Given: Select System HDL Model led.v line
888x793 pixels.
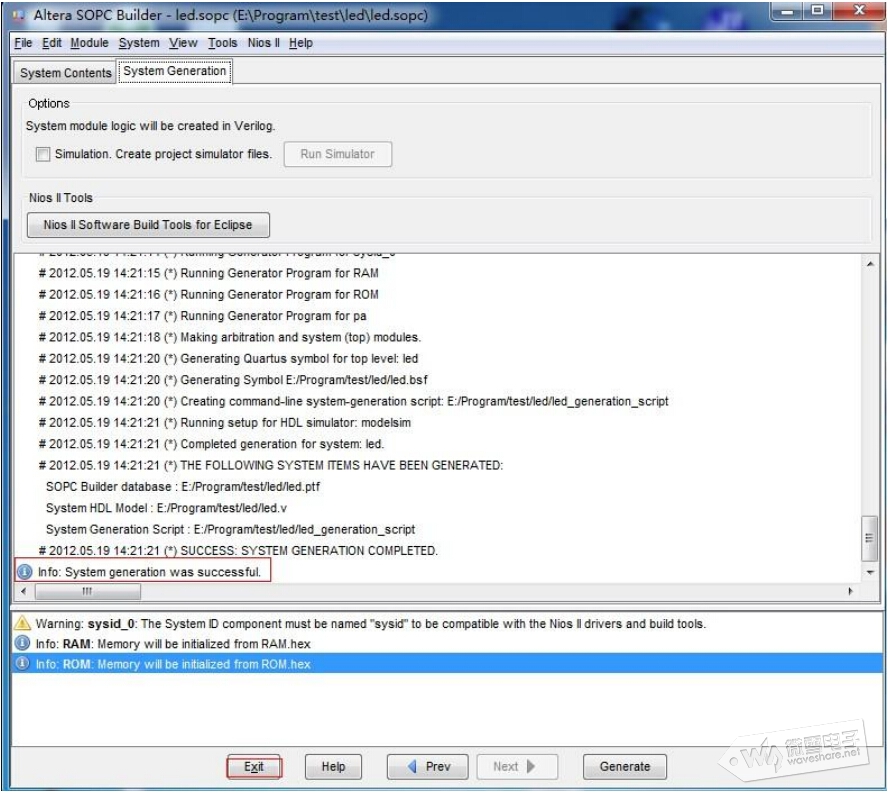Looking at the screenshot, I should (x=166, y=508).
